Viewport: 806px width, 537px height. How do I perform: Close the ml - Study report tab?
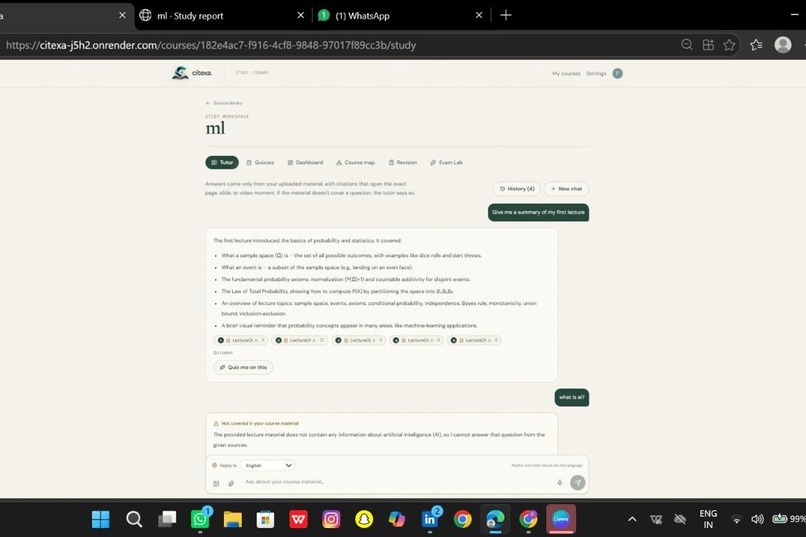point(301,15)
